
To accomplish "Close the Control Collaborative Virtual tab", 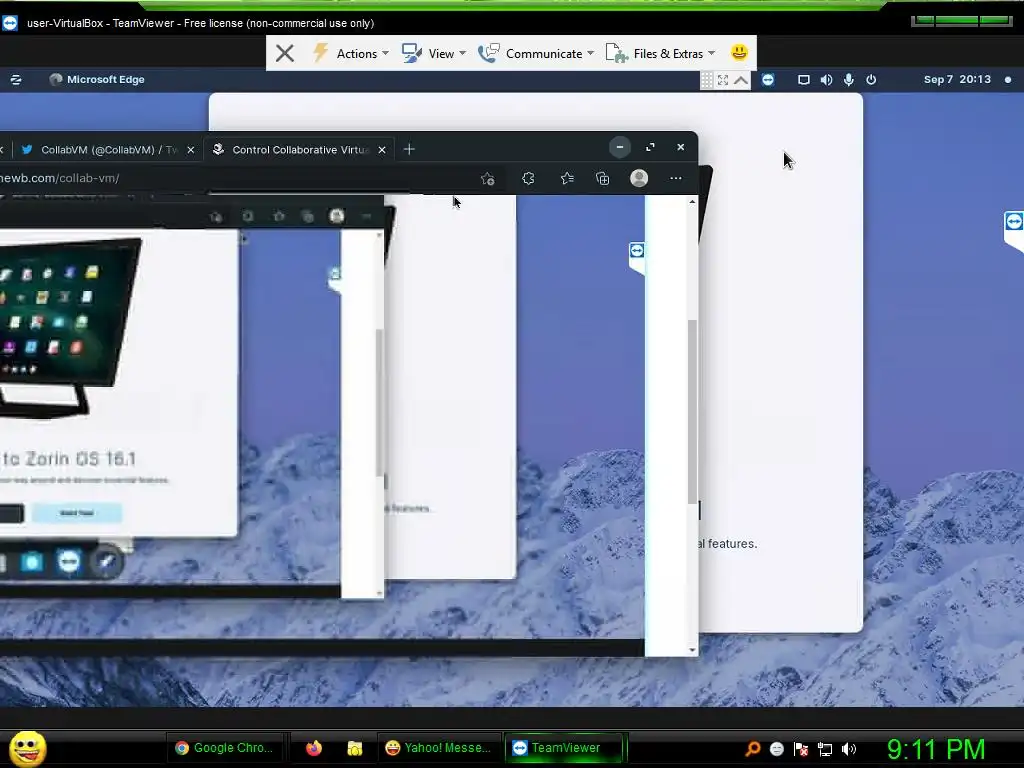I will (x=382, y=150).
